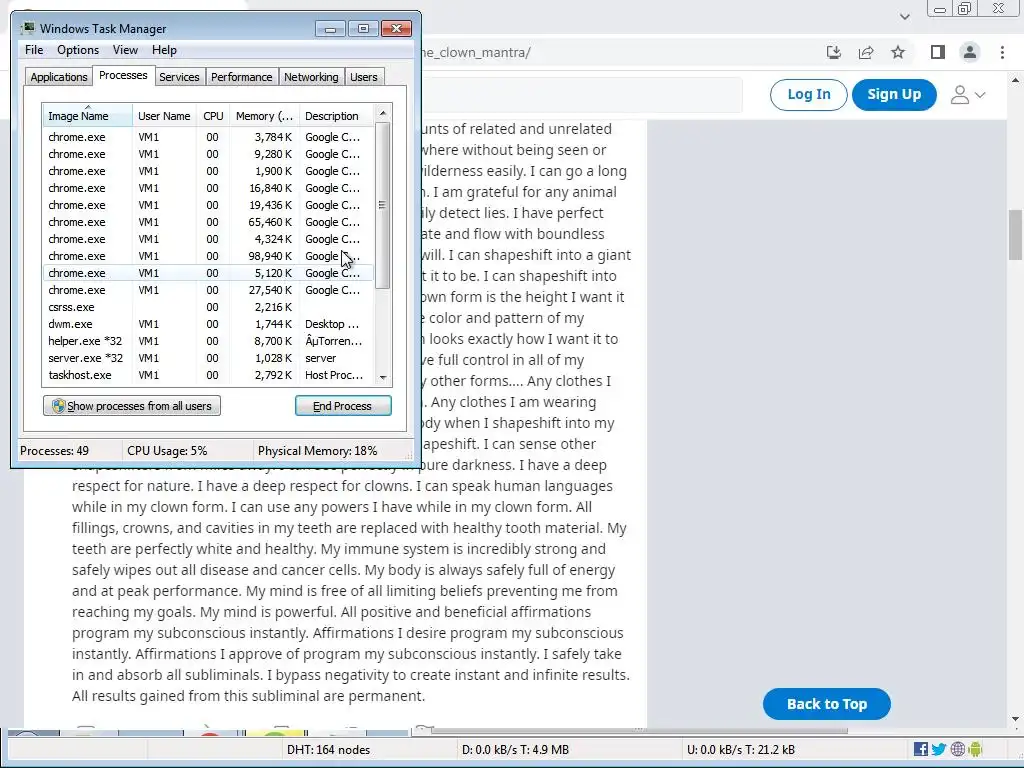Click the process list scroll down arrow

tap(383, 377)
